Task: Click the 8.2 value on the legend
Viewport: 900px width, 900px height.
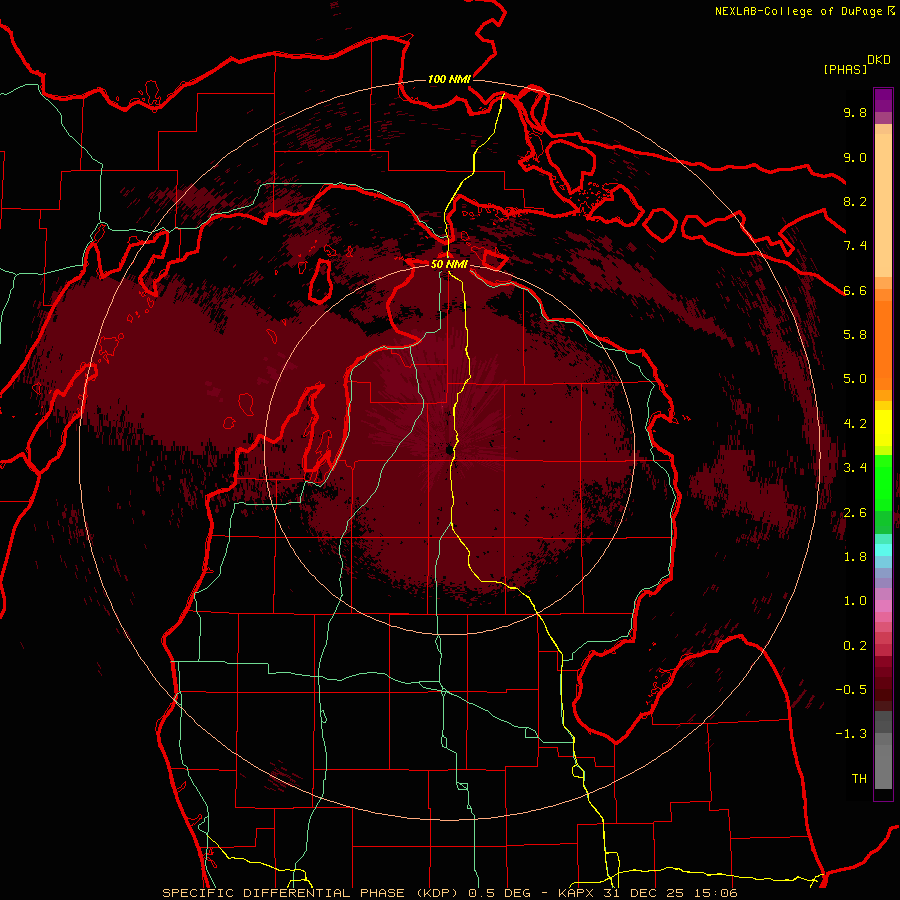Action: tap(855, 201)
